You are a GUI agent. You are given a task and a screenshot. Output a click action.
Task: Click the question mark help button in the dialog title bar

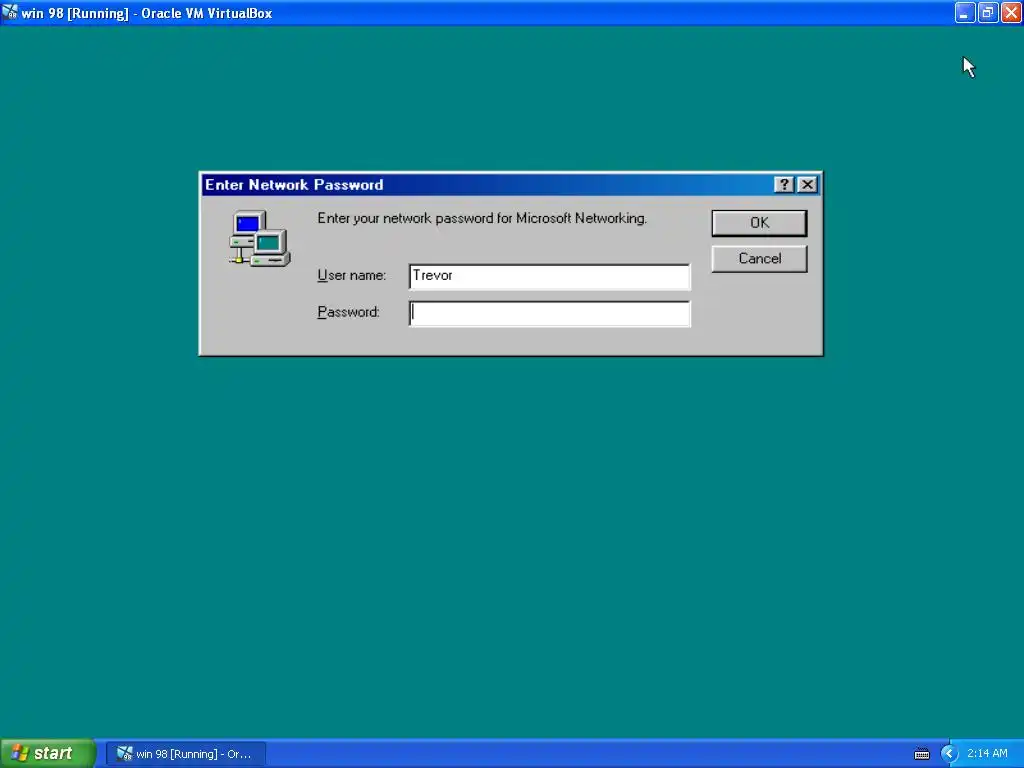(x=784, y=185)
